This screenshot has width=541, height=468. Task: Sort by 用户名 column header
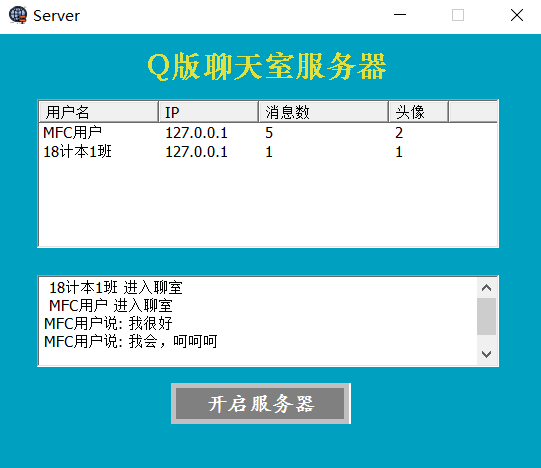click(99, 112)
